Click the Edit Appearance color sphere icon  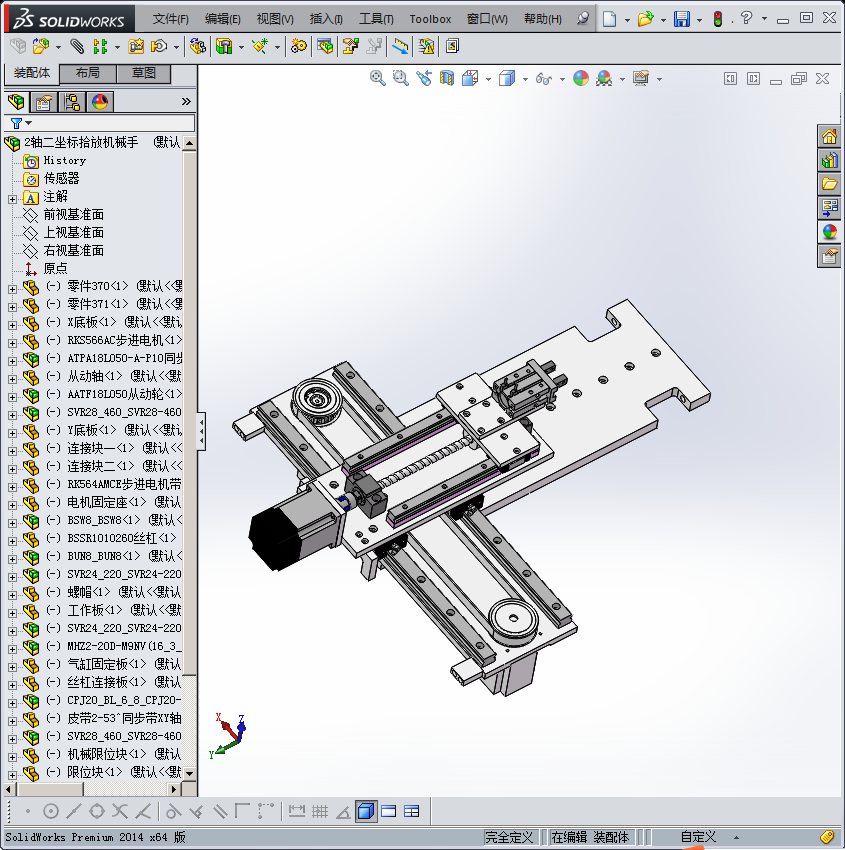point(581,79)
